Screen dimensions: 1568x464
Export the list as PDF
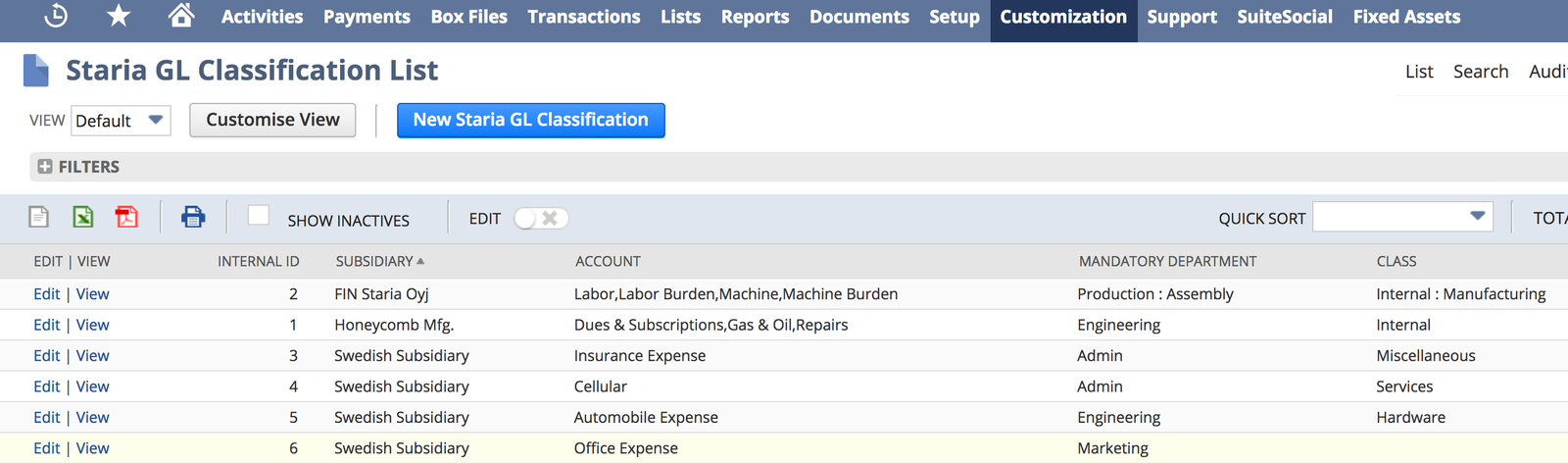(x=126, y=217)
